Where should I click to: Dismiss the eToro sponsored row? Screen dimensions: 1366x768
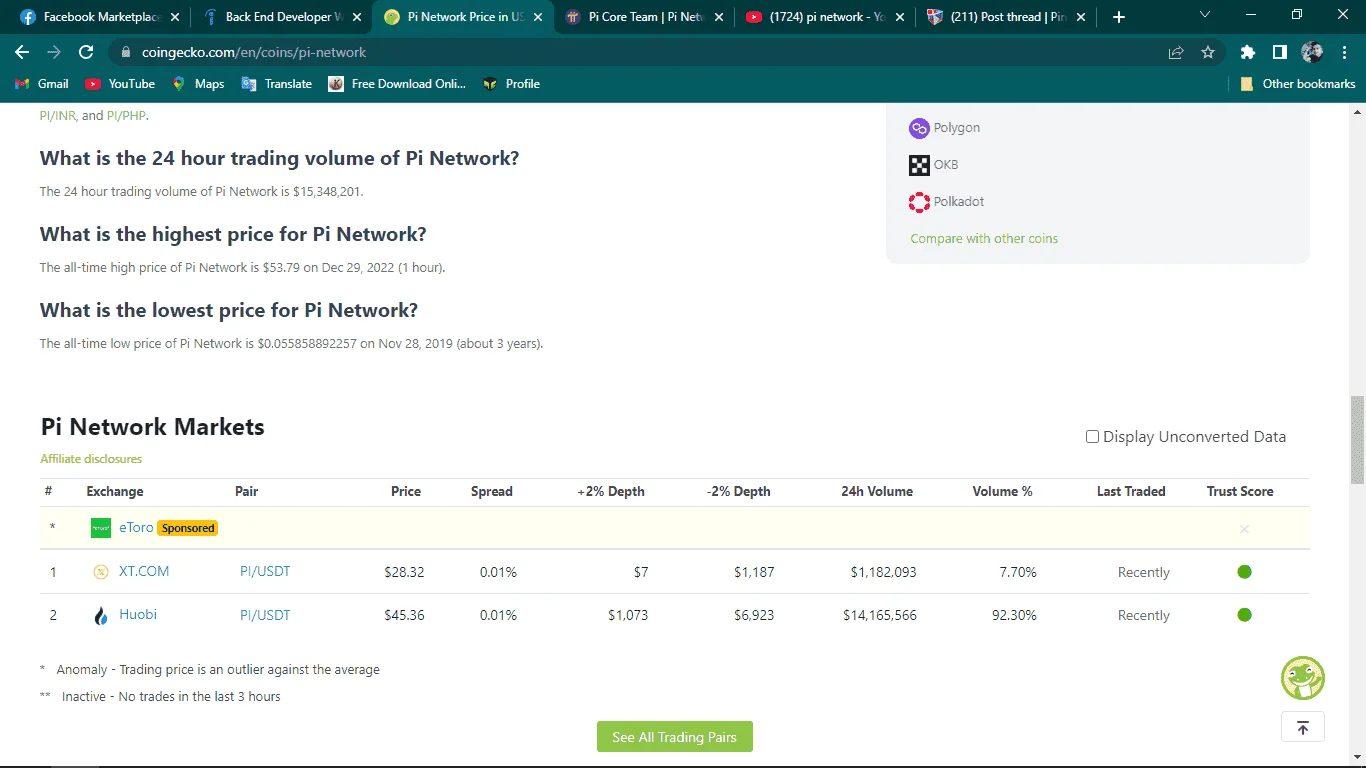pyautogui.click(x=1244, y=529)
